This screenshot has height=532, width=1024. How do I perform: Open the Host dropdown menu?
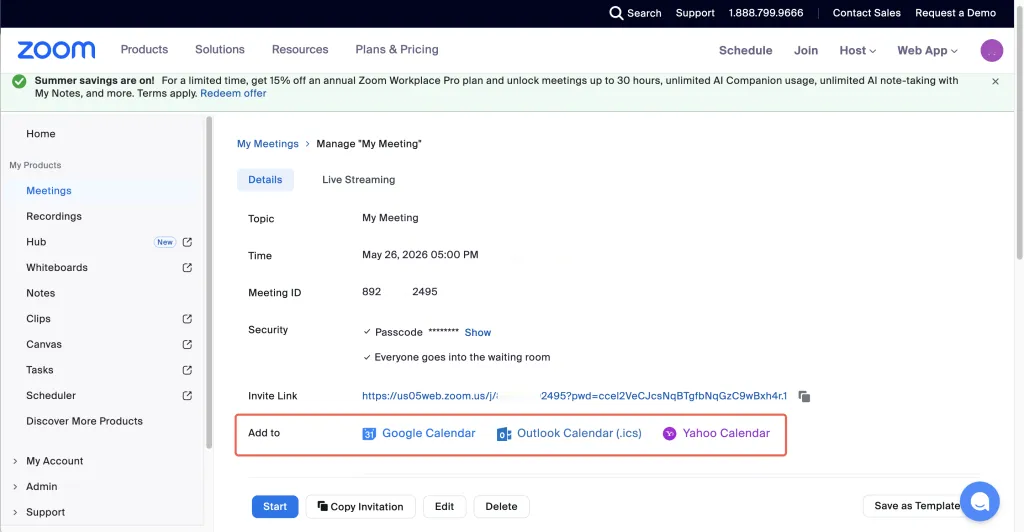click(857, 50)
